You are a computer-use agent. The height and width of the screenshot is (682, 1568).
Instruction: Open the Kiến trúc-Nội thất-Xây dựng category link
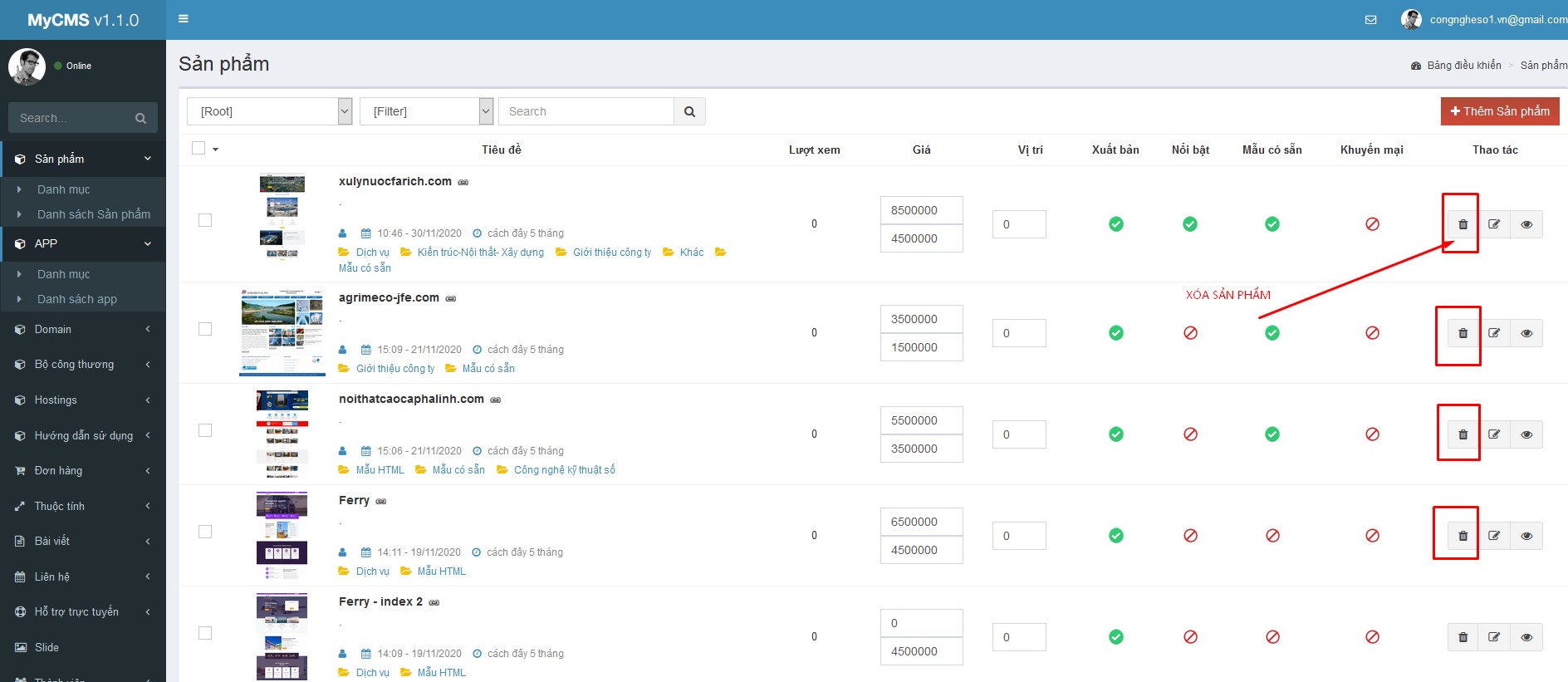point(480,253)
